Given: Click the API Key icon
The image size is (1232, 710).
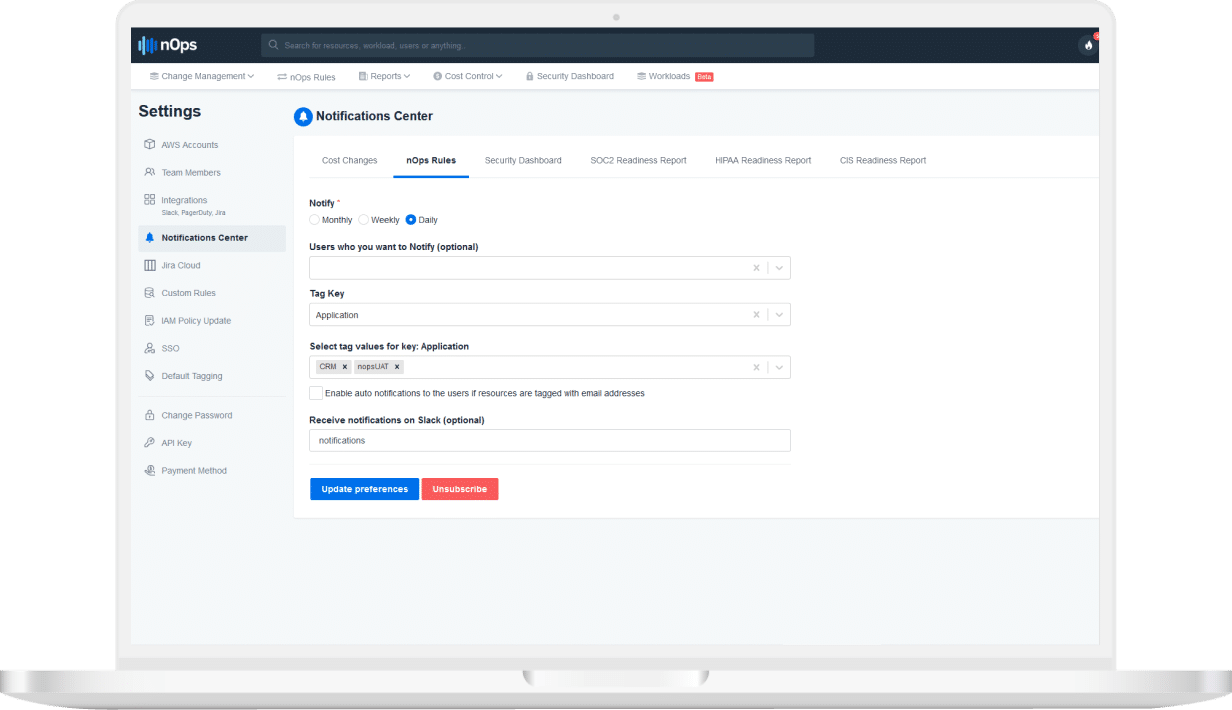Looking at the screenshot, I should pos(149,443).
